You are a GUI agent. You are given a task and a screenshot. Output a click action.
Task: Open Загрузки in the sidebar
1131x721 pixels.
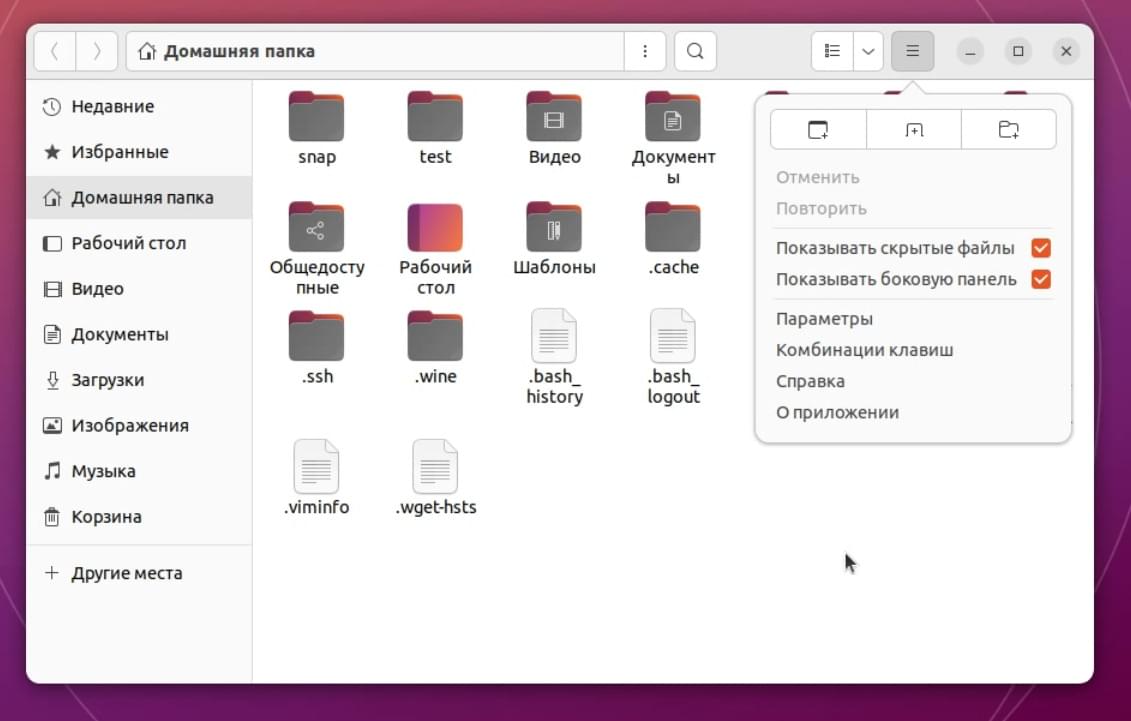click(x=139, y=380)
